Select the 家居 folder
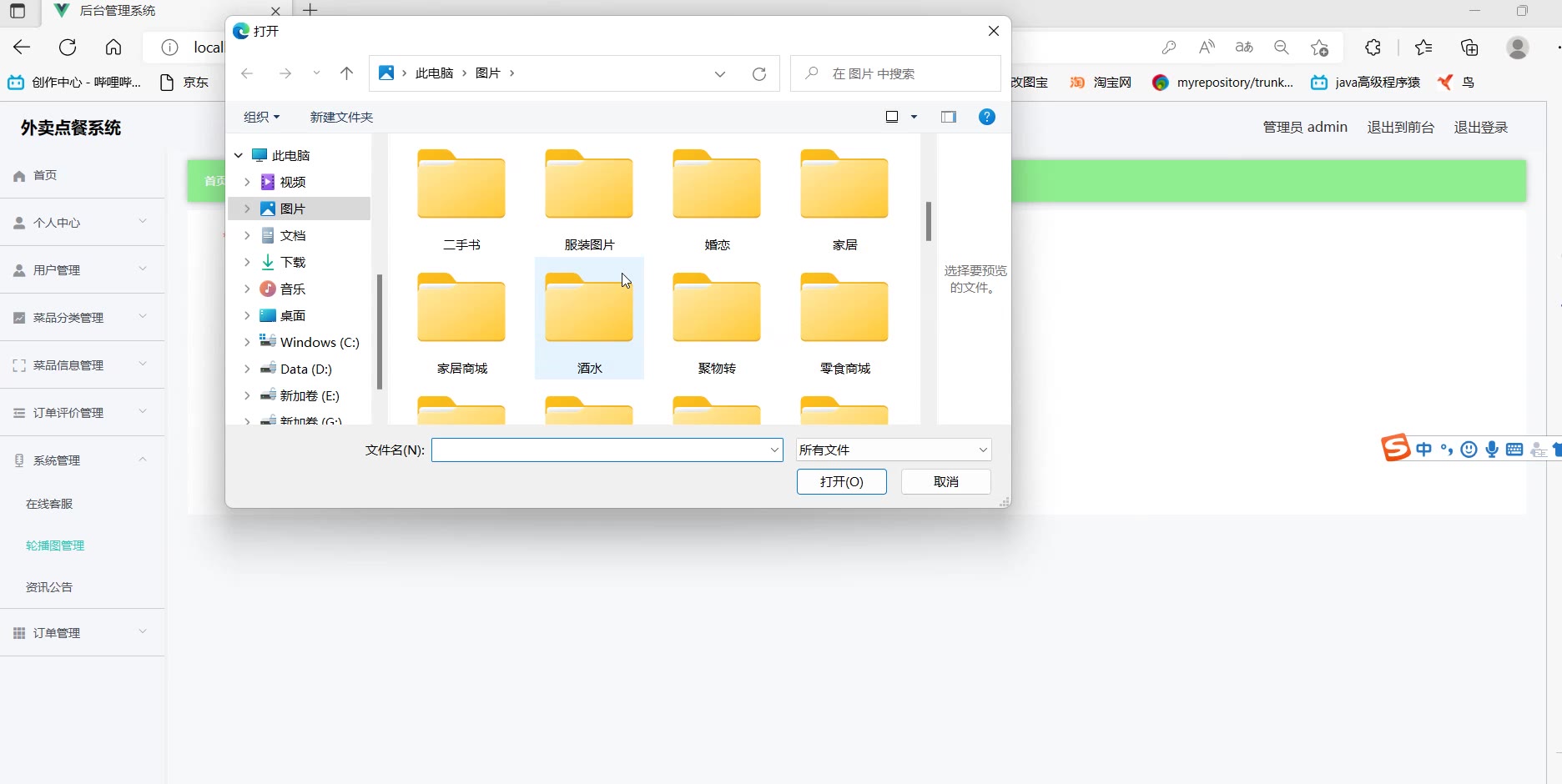This screenshot has height=784, width=1562. [x=844, y=200]
